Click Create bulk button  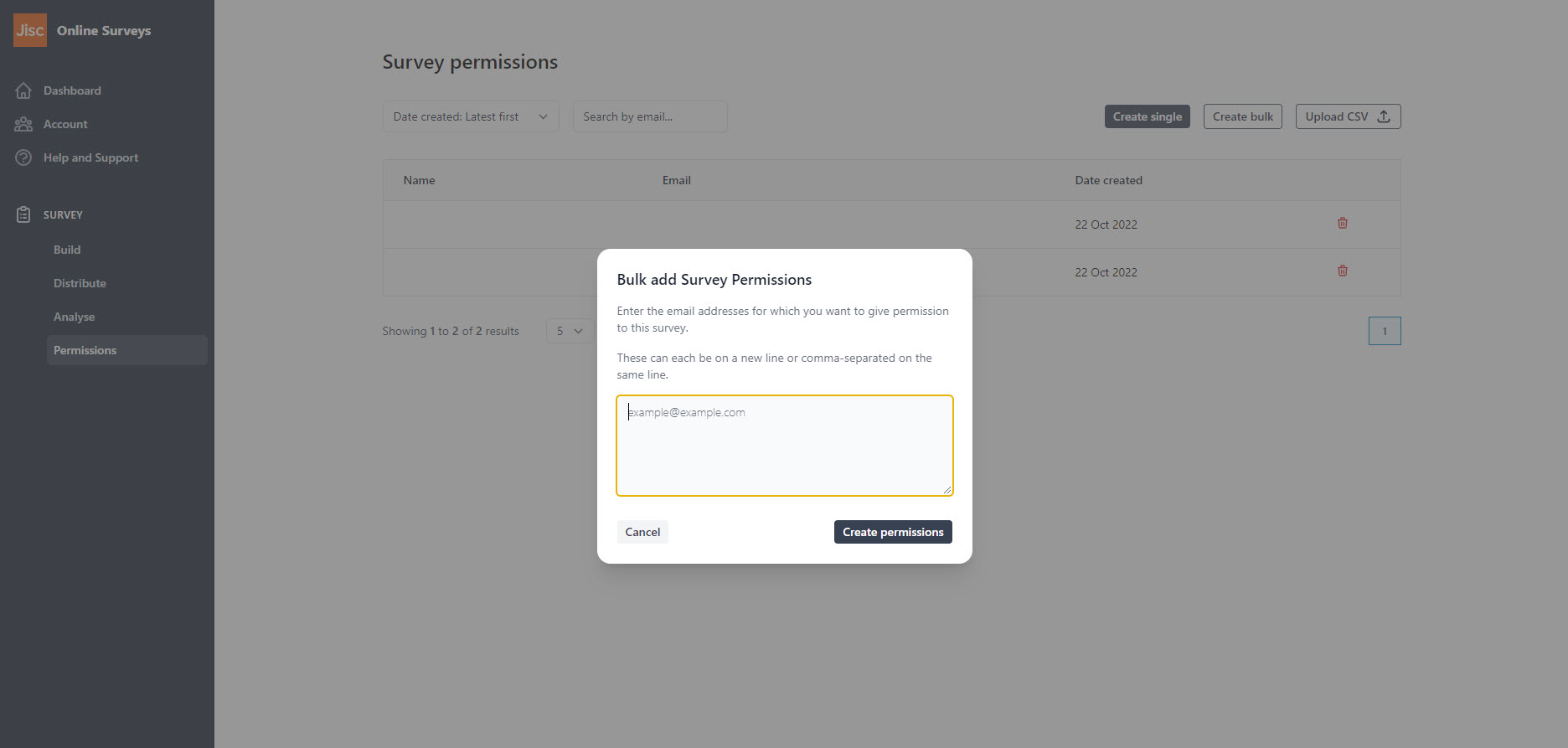1243,116
